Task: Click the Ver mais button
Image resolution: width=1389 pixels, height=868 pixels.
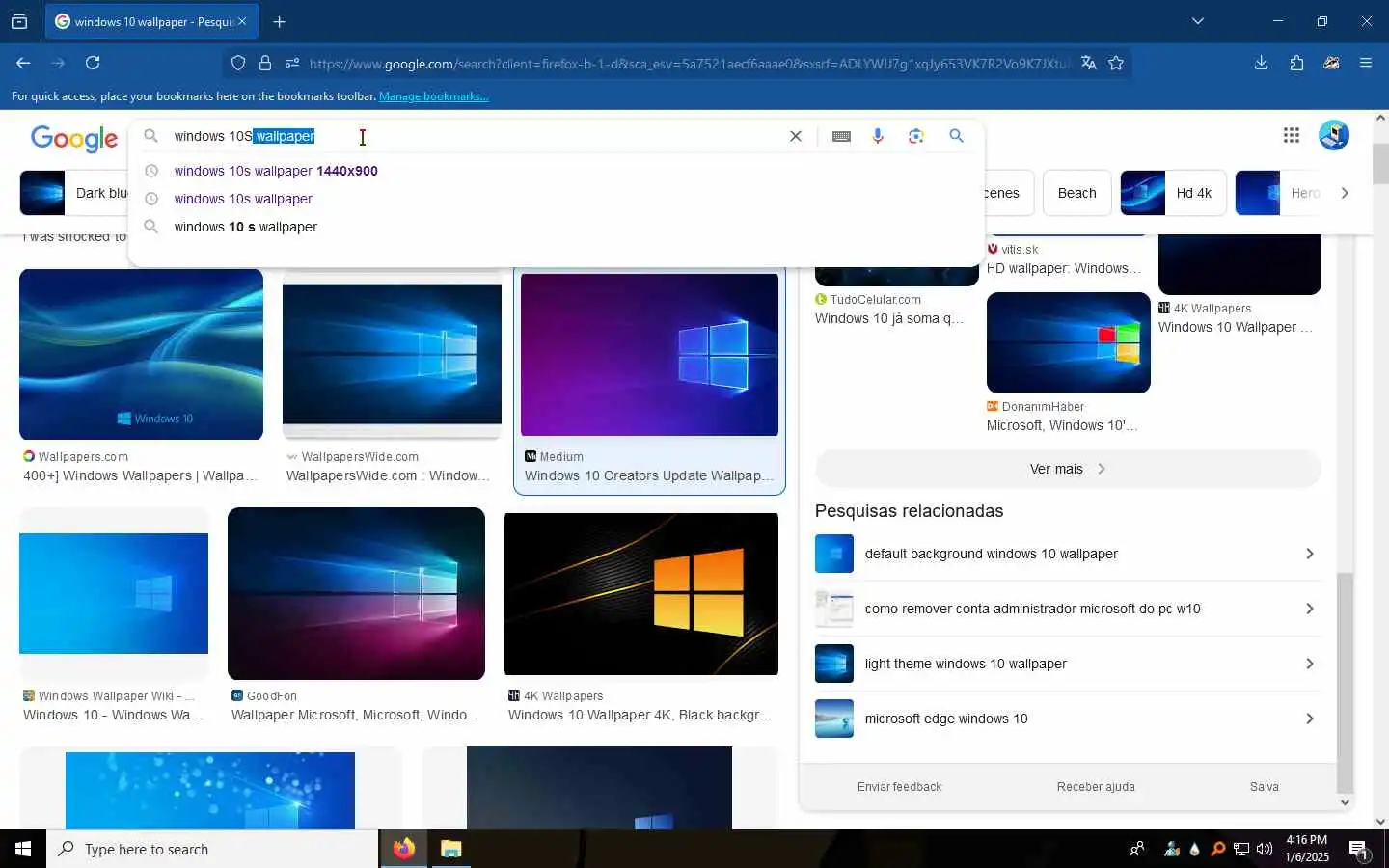Action: click(1068, 469)
